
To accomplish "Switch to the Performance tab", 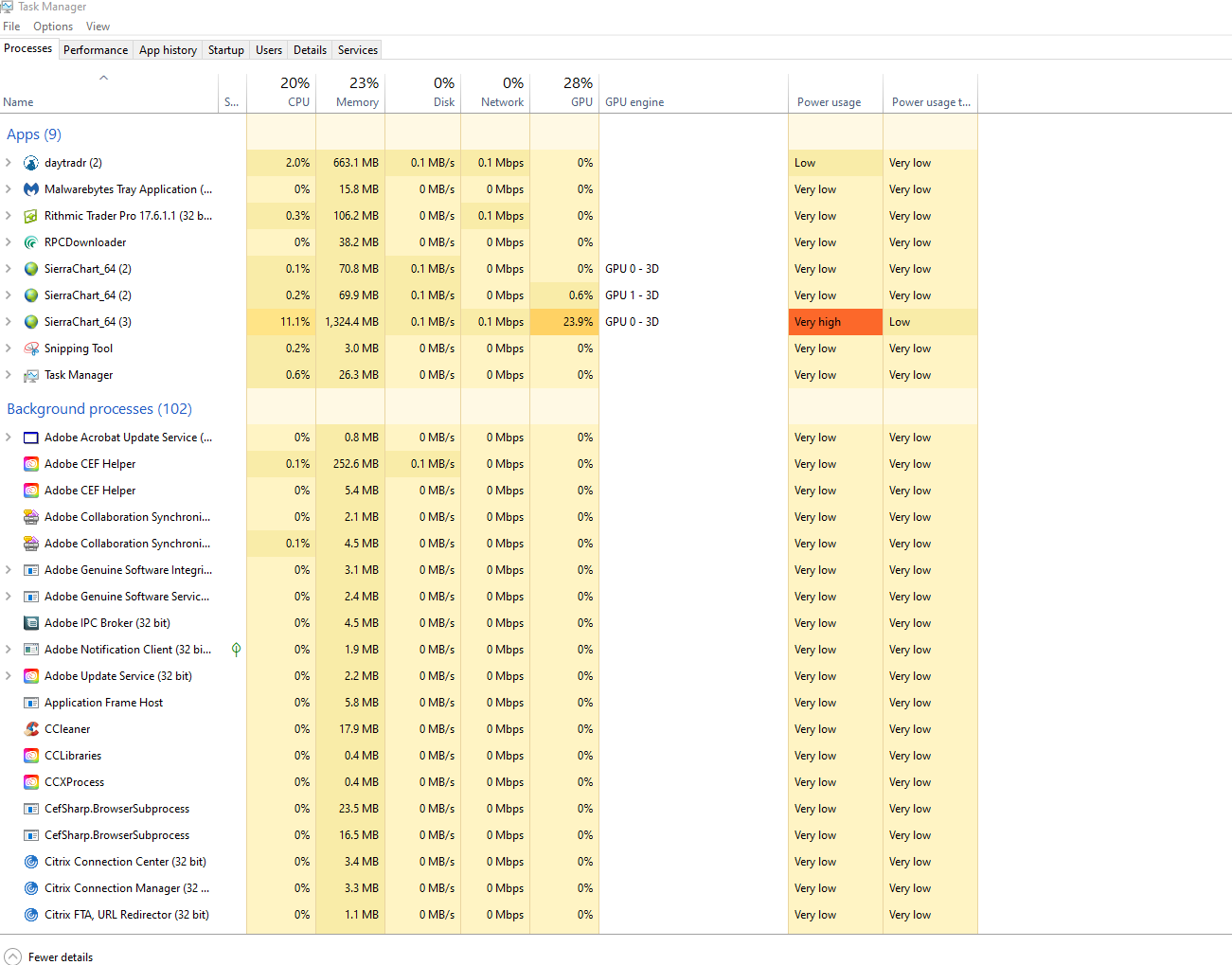I will click(x=96, y=50).
